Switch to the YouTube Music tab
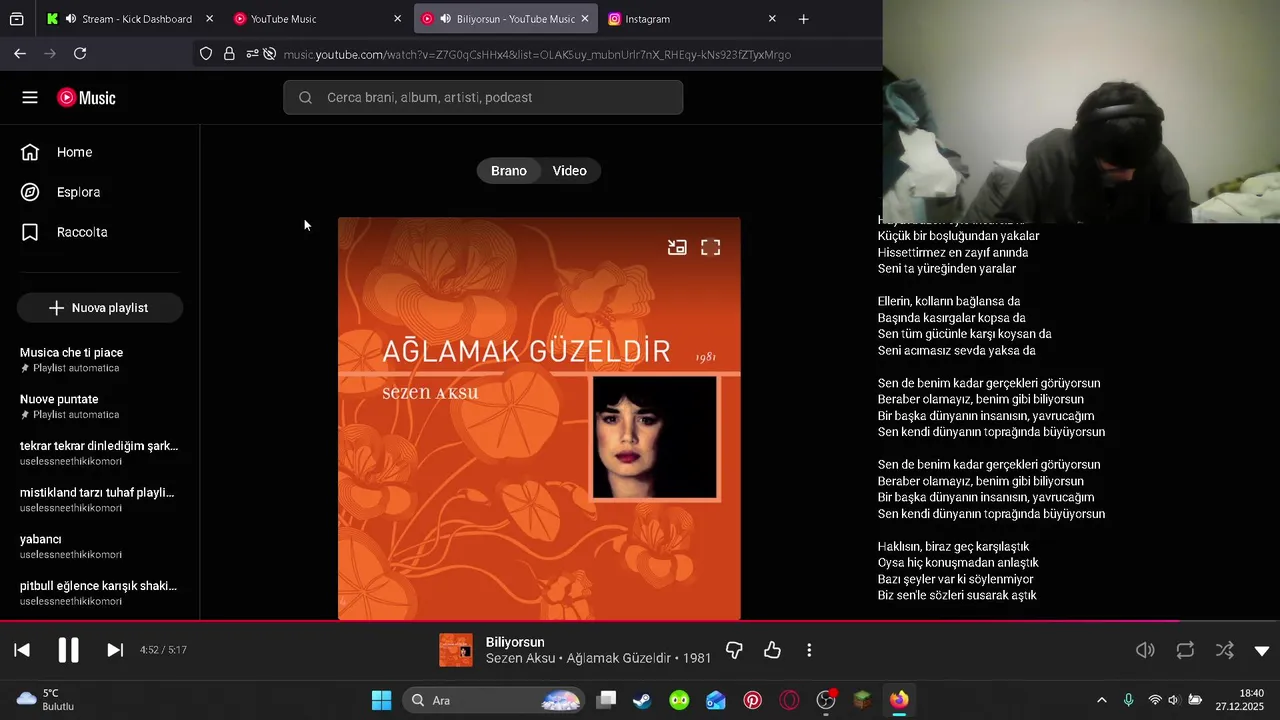Screen dimensions: 1280x720 317,19
